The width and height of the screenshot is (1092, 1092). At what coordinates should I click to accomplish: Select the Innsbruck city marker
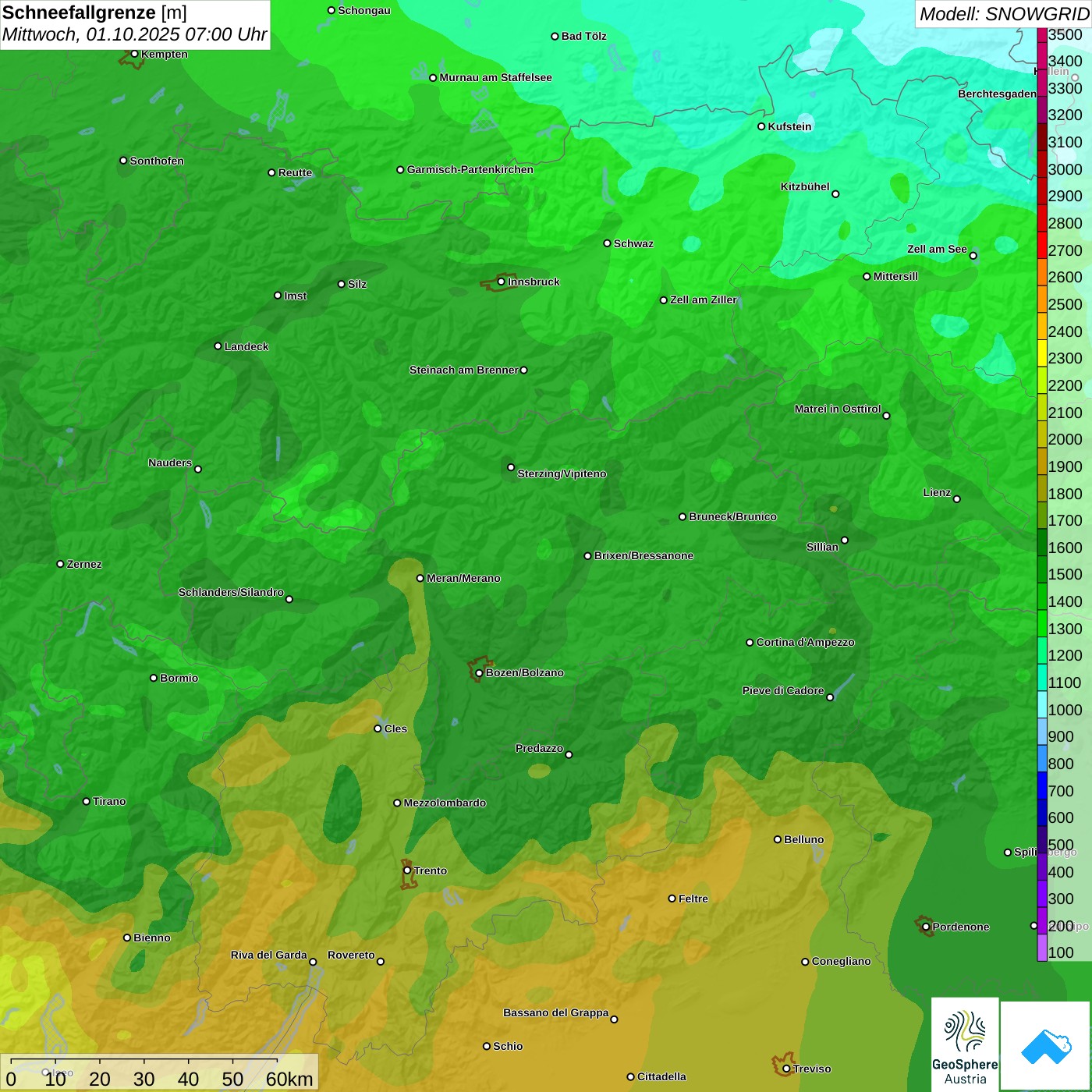click(x=502, y=282)
